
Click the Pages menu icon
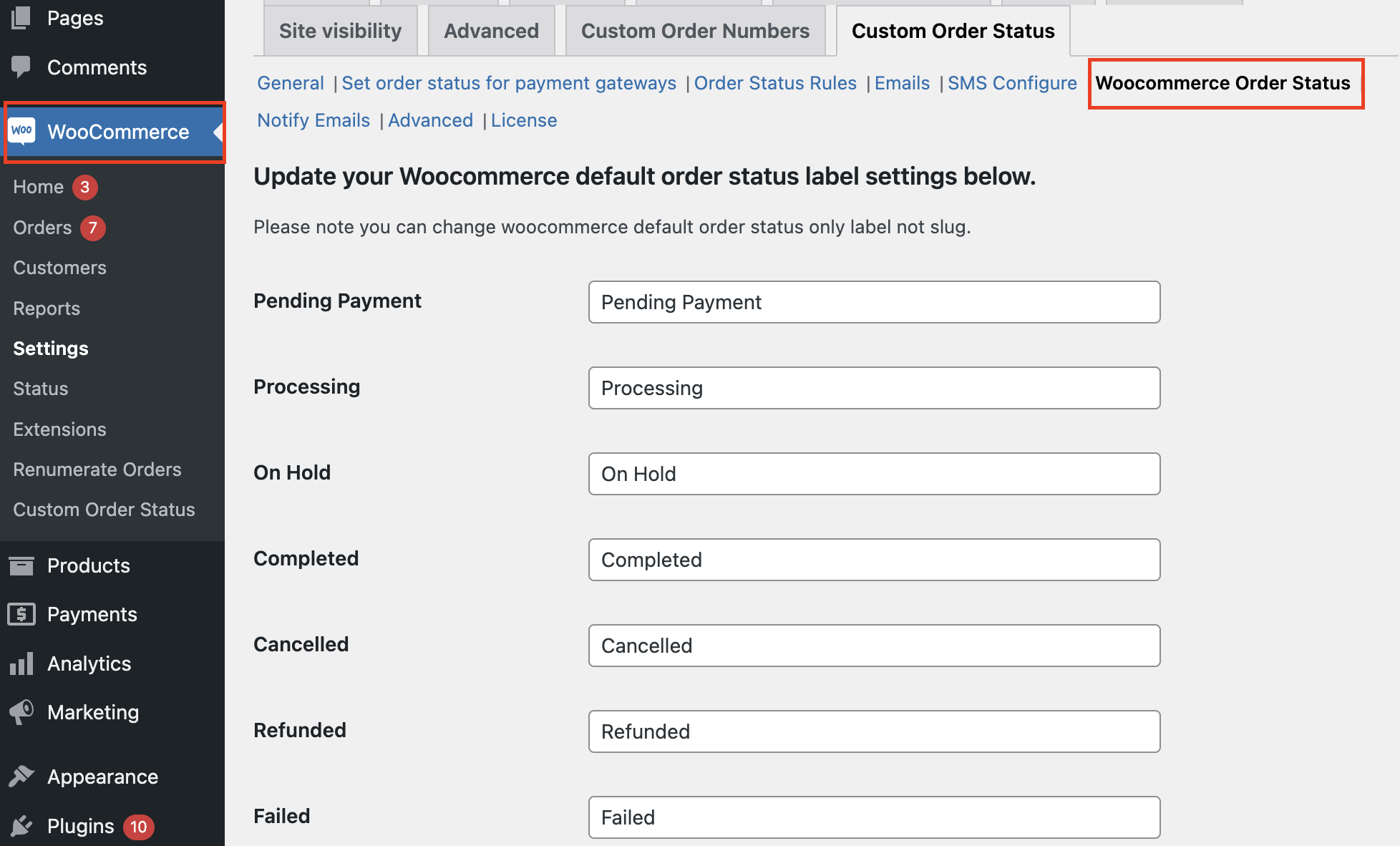coord(21,17)
